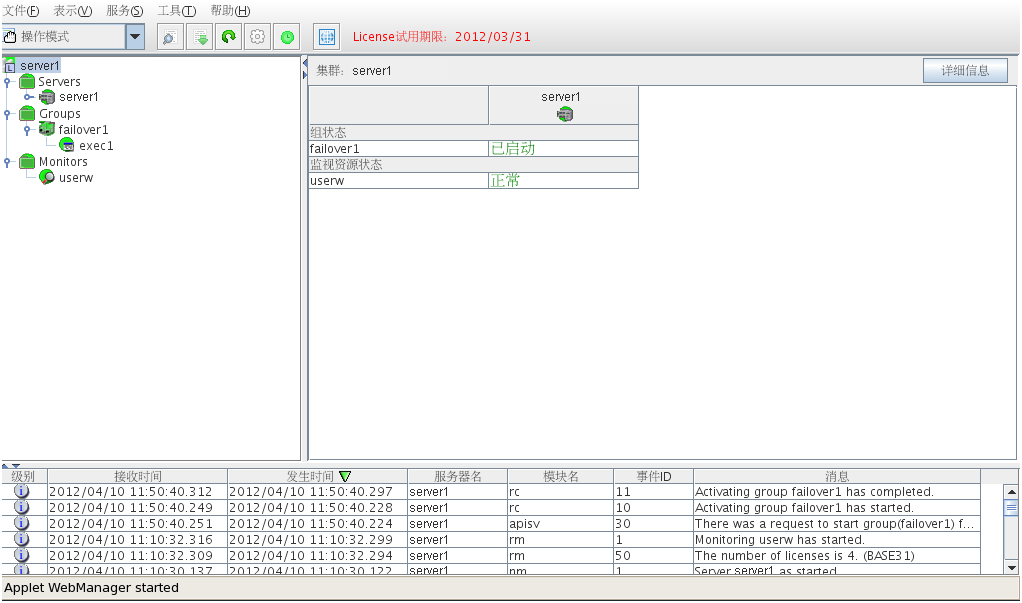The height and width of the screenshot is (603, 1022).
Task: Collapse the Groups tree node
Action: coord(7,114)
